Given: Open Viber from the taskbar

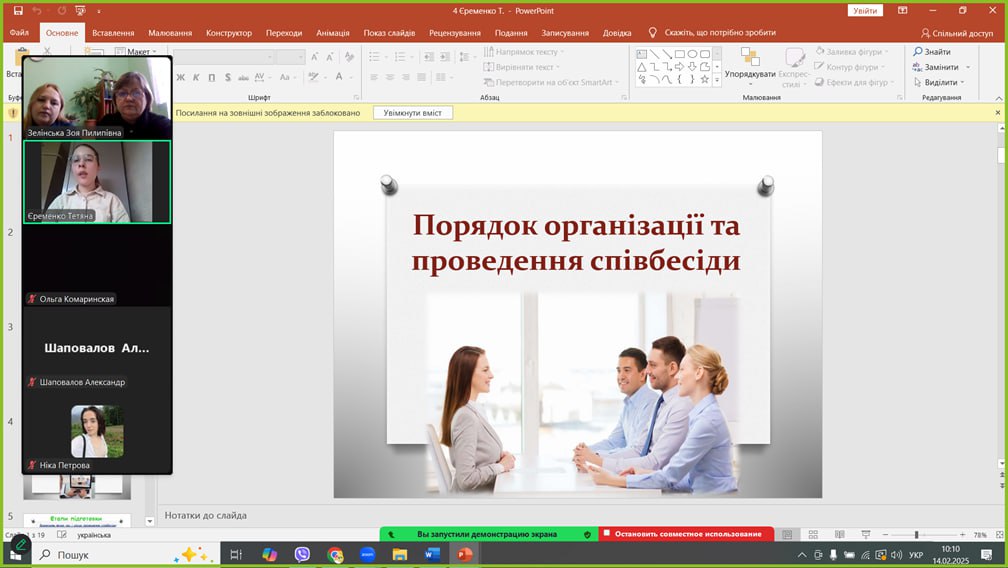Looking at the screenshot, I should point(302,554).
